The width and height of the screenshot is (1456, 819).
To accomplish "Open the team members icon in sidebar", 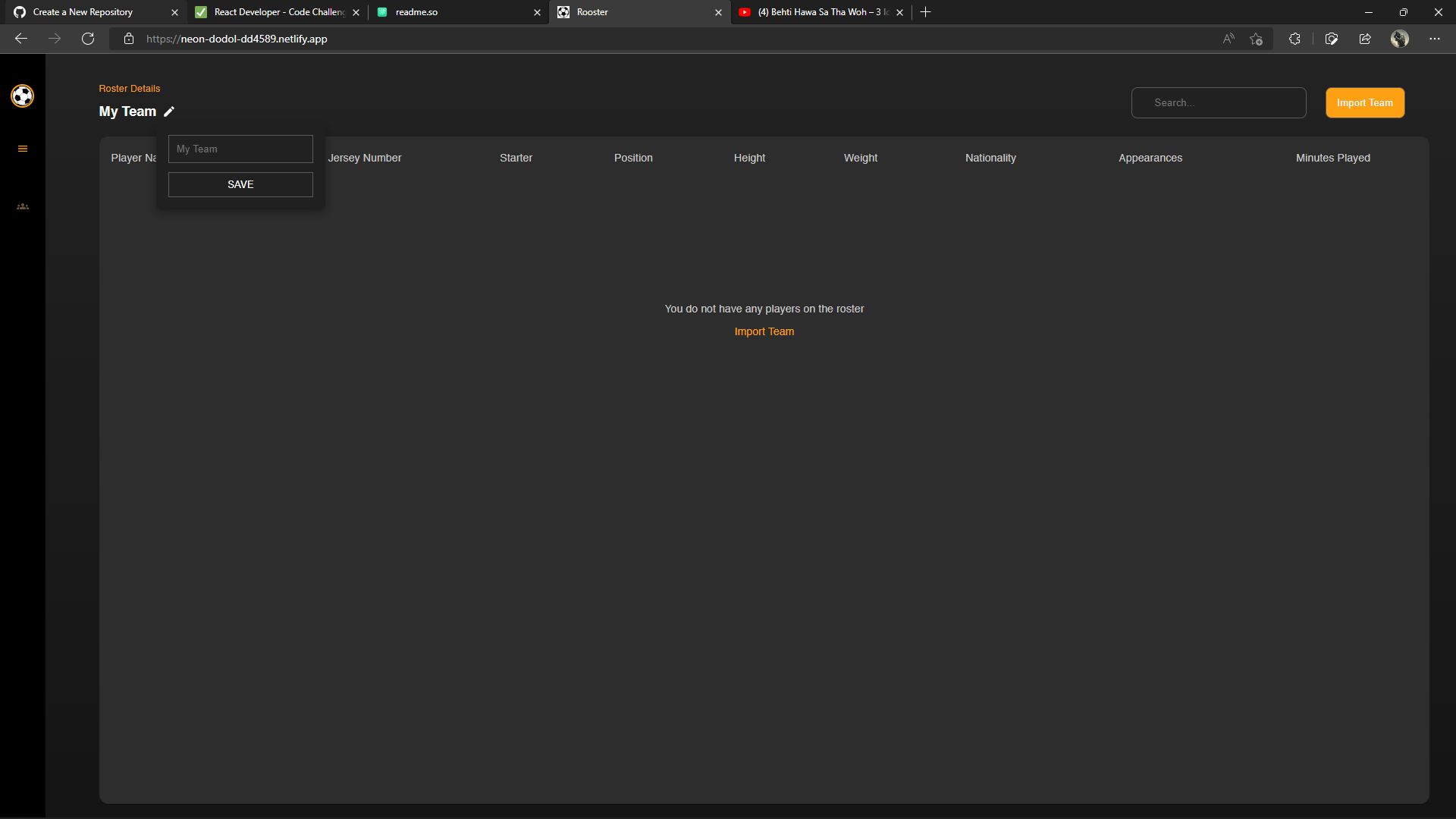I will point(23,206).
